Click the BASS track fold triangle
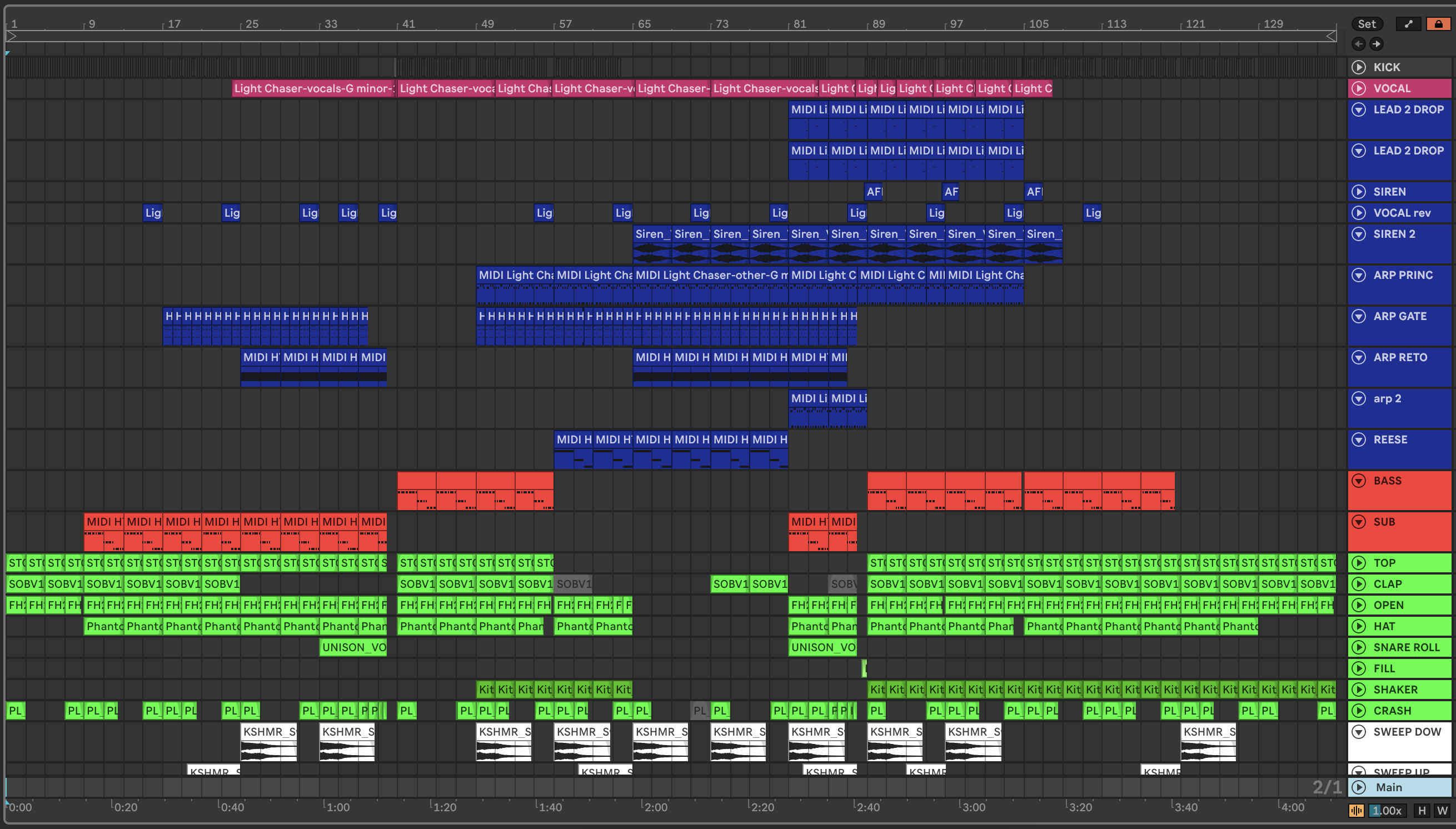Image resolution: width=1456 pixels, height=829 pixels. coord(1359,481)
